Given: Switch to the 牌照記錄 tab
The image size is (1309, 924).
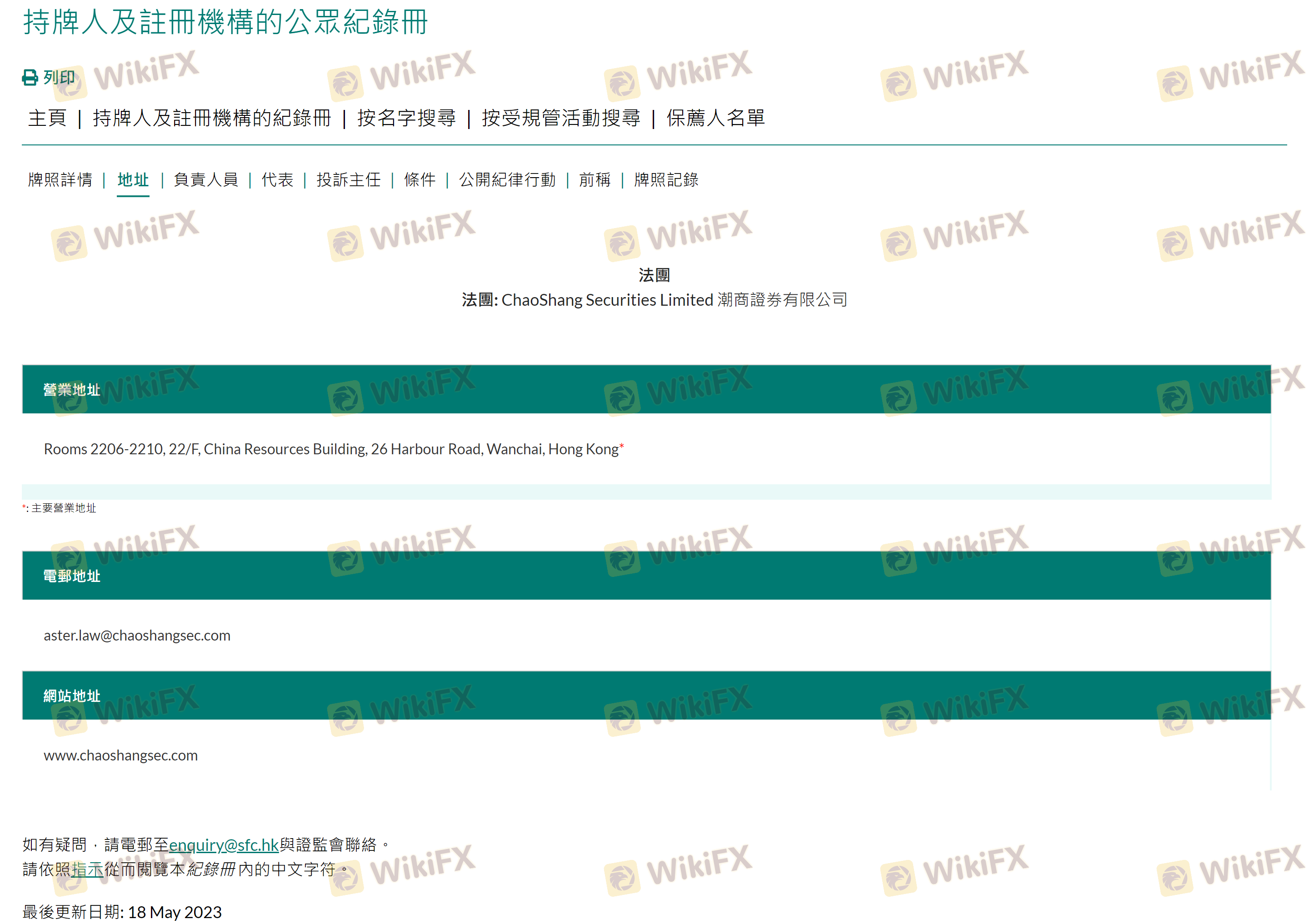Looking at the screenshot, I should click(x=666, y=180).
